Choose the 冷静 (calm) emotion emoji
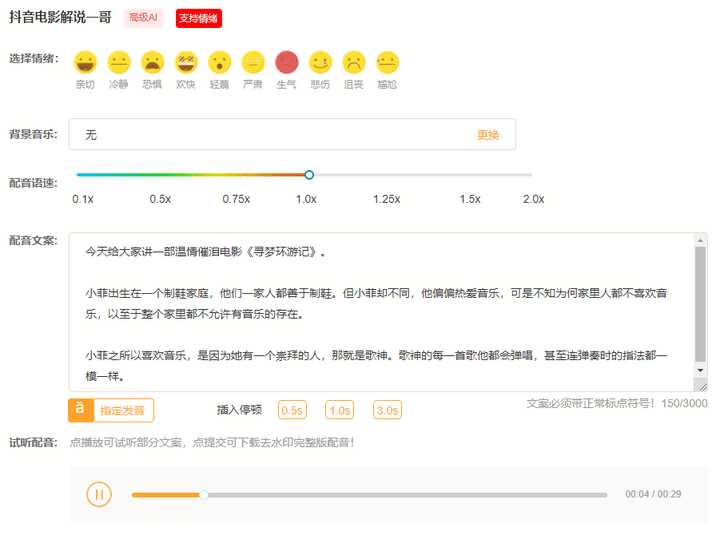This screenshot has height=535, width=720. click(118, 62)
